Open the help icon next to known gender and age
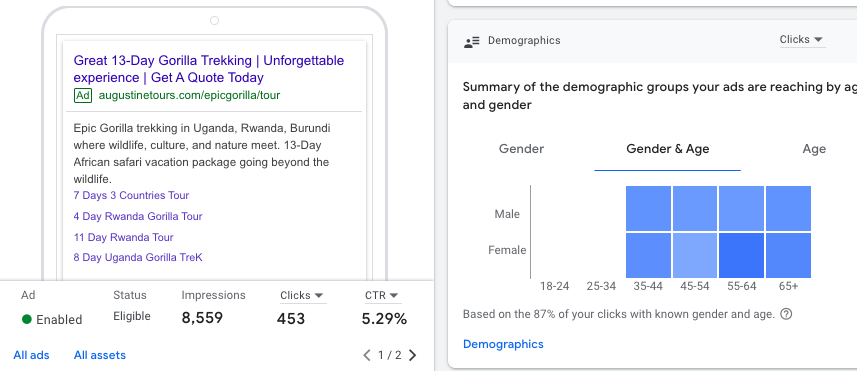The height and width of the screenshot is (371, 857). pyautogui.click(x=786, y=314)
